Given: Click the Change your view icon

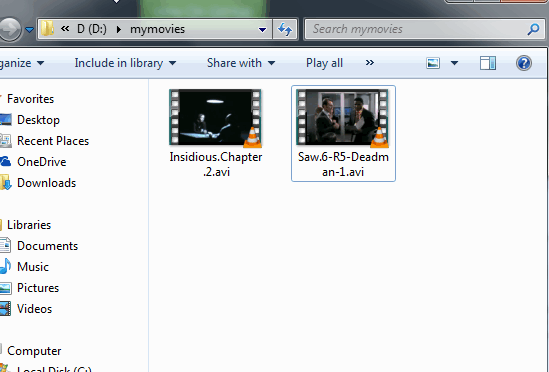Looking at the screenshot, I should tap(433, 63).
